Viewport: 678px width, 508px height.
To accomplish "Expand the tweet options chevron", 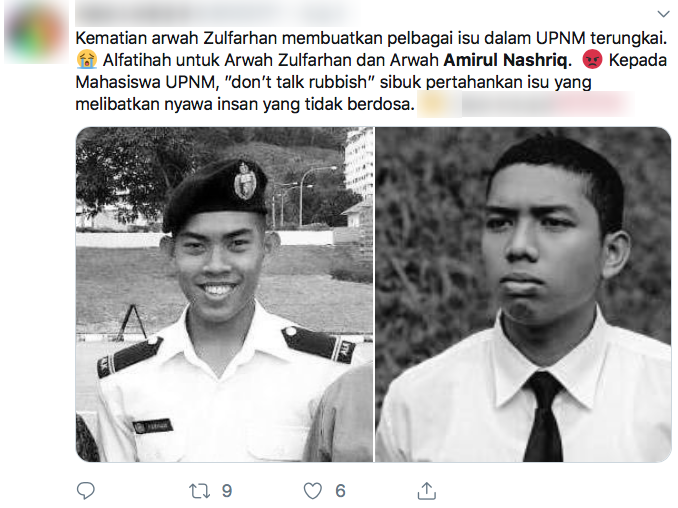I will pos(663,14).
